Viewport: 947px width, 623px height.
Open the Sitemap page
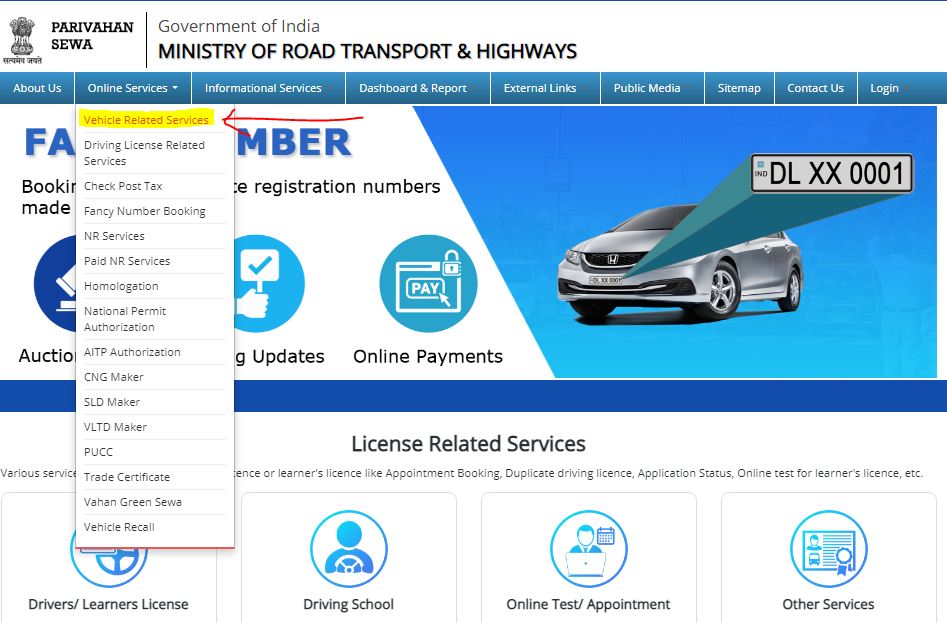click(x=739, y=88)
